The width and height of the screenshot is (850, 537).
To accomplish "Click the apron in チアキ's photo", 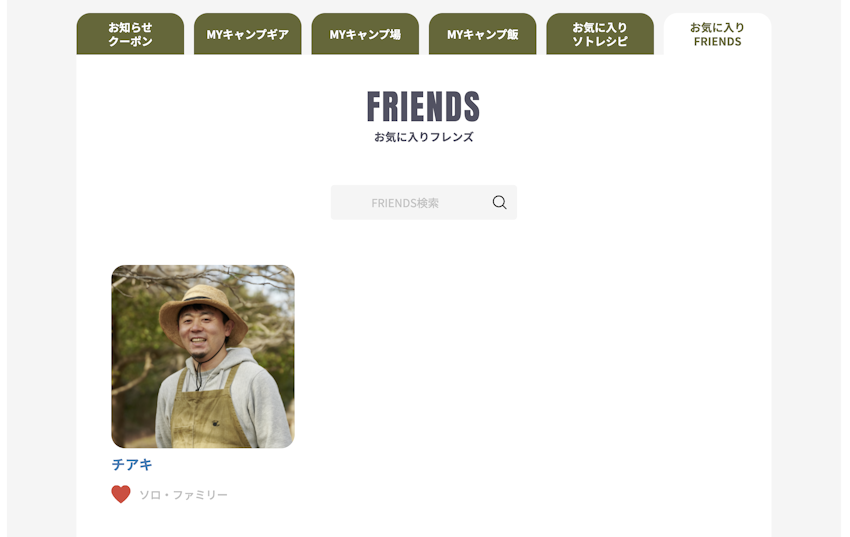I will click(211, 412).
